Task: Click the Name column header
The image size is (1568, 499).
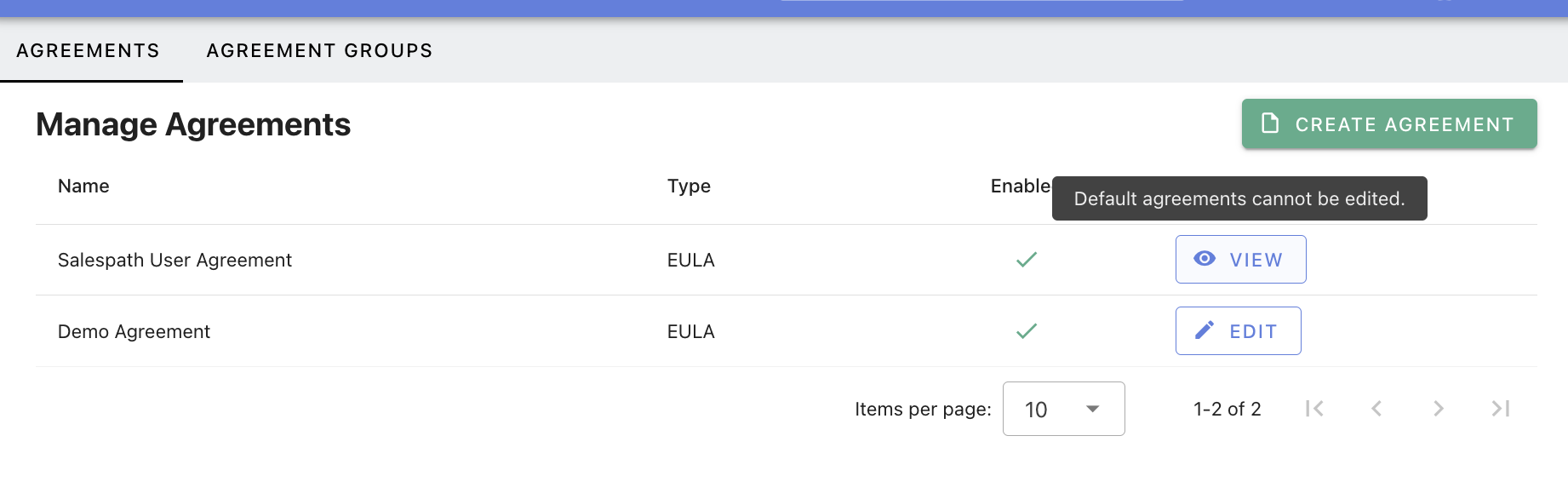Action: point(83,186)
